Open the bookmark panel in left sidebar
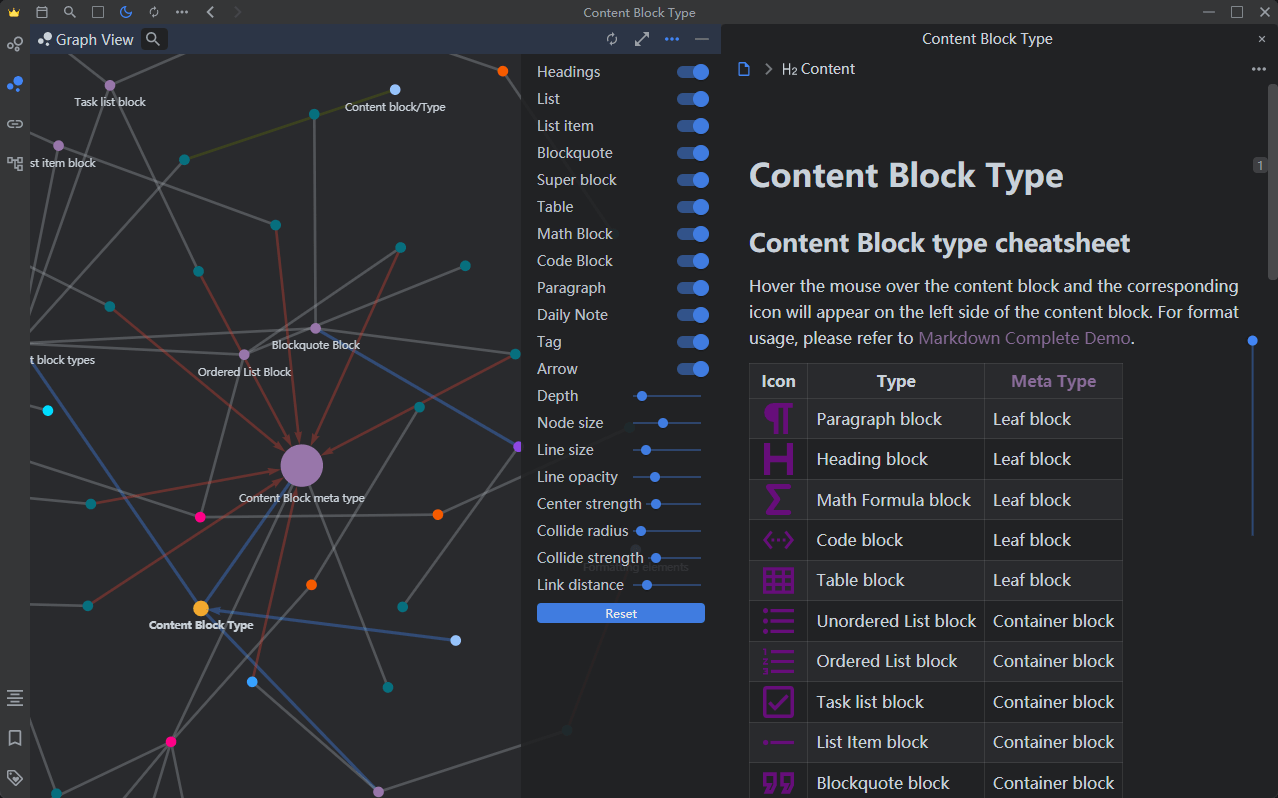 tap(15, 738)
